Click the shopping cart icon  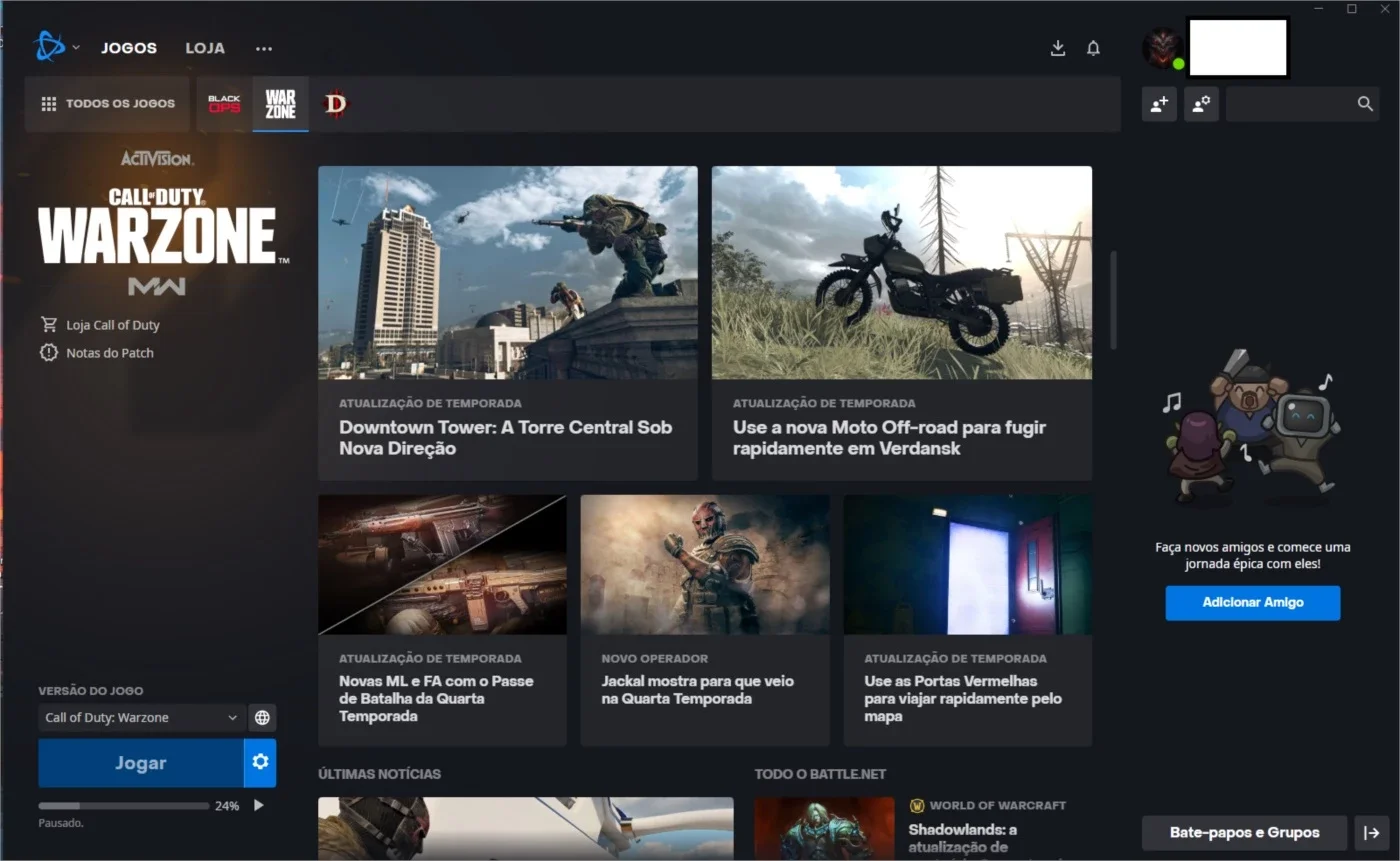(x=49, y=325)
